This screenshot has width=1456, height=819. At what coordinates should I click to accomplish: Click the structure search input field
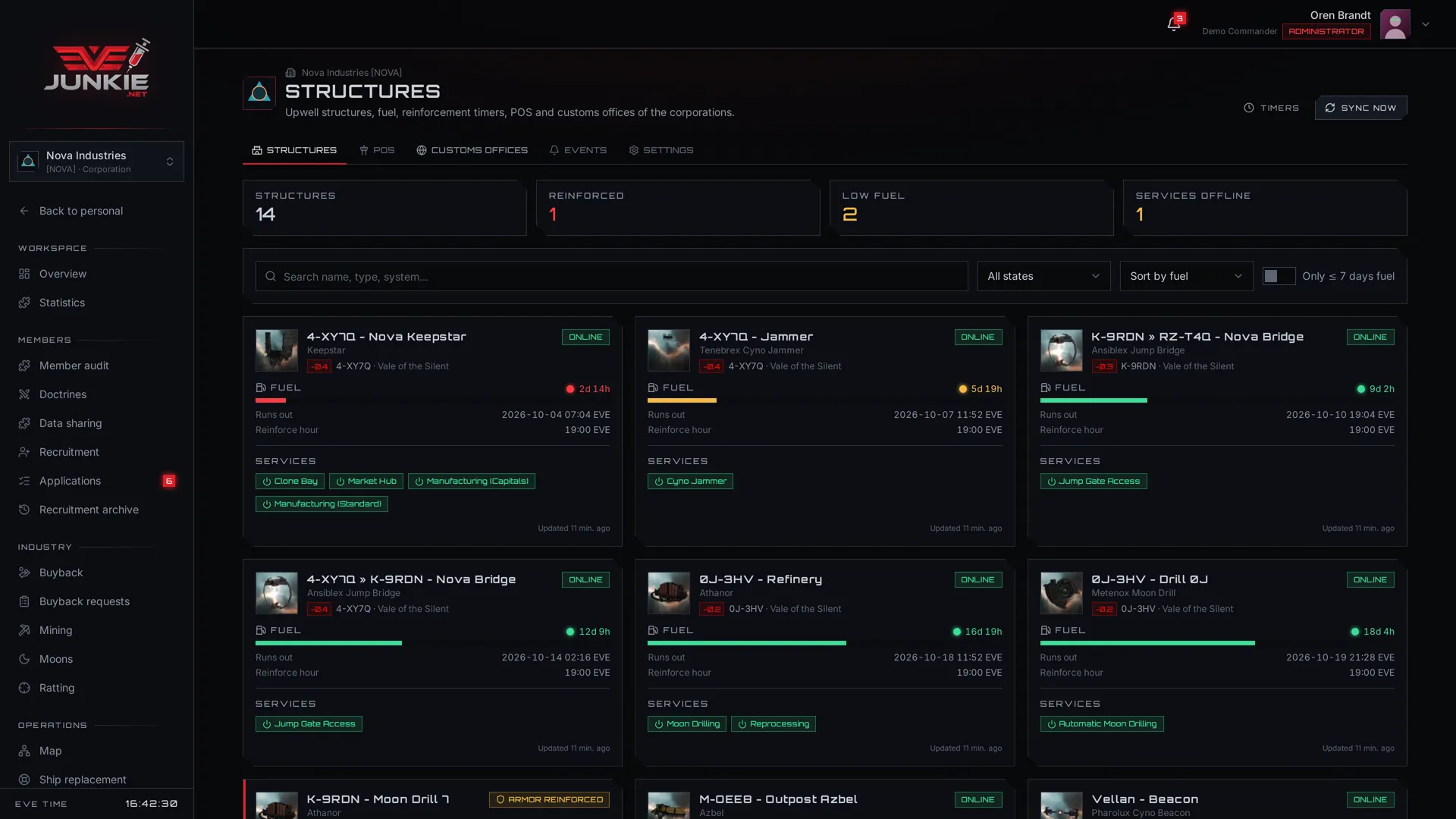click(611, 276)
